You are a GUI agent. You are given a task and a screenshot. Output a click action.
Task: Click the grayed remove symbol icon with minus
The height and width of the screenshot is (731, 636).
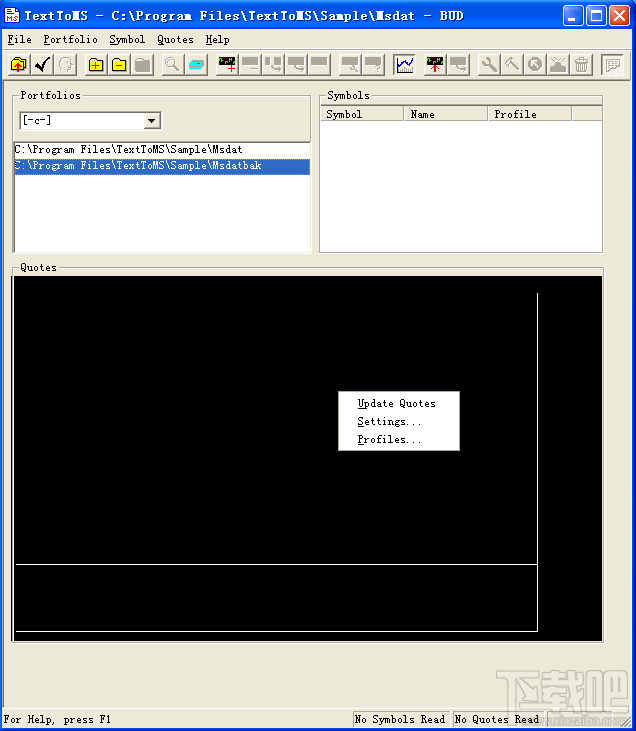pos(250,65)
